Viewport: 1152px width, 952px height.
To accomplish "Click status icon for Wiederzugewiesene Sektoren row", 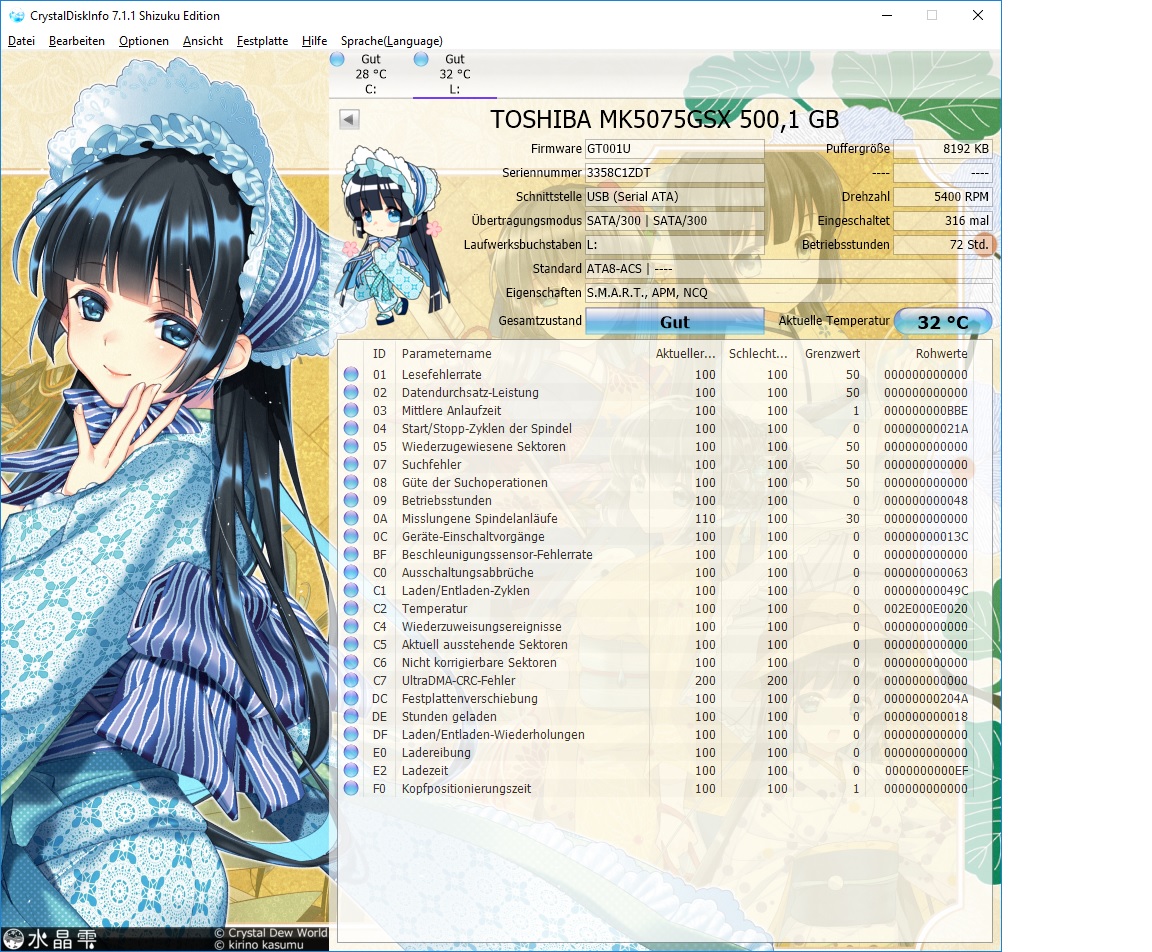I will [351, 447].
